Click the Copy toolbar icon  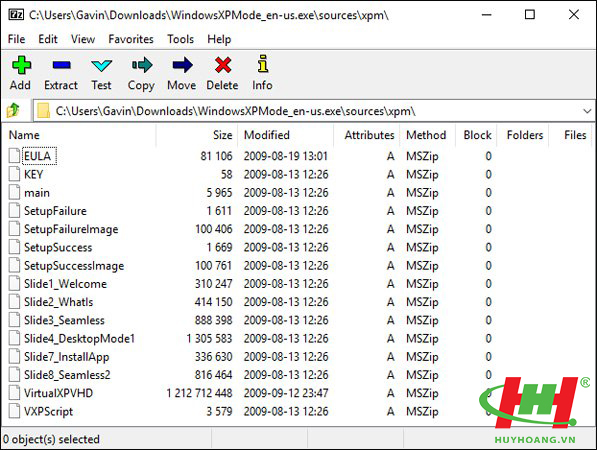click(142, 65)
